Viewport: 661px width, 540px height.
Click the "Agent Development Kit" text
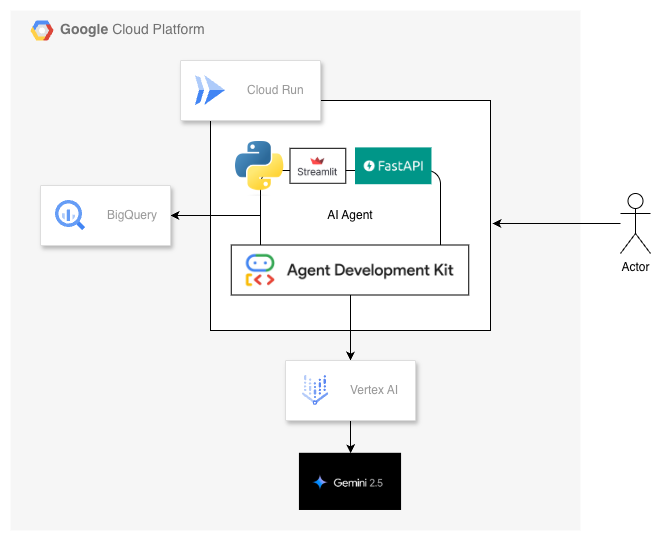coord(370,270)
